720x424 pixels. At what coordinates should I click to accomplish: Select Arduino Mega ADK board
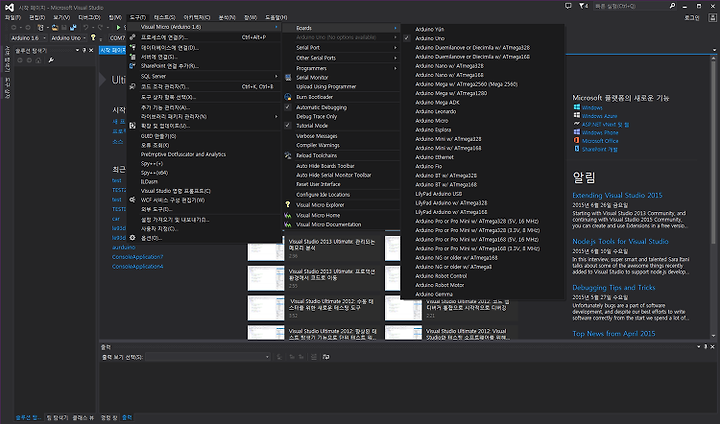(482, 102)
